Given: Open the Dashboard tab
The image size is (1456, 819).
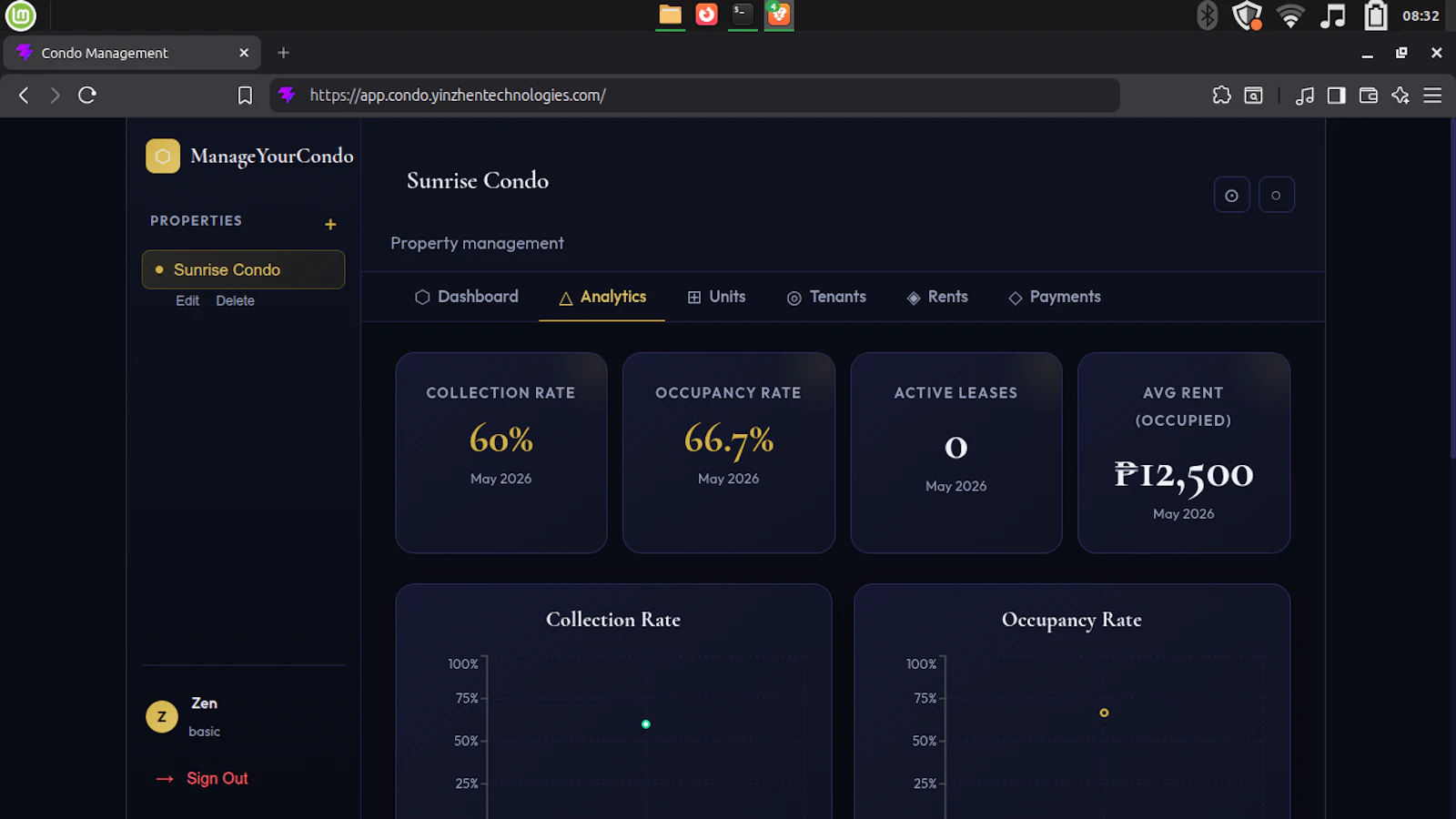Looking at the screenshot, I should click(466, 297).
